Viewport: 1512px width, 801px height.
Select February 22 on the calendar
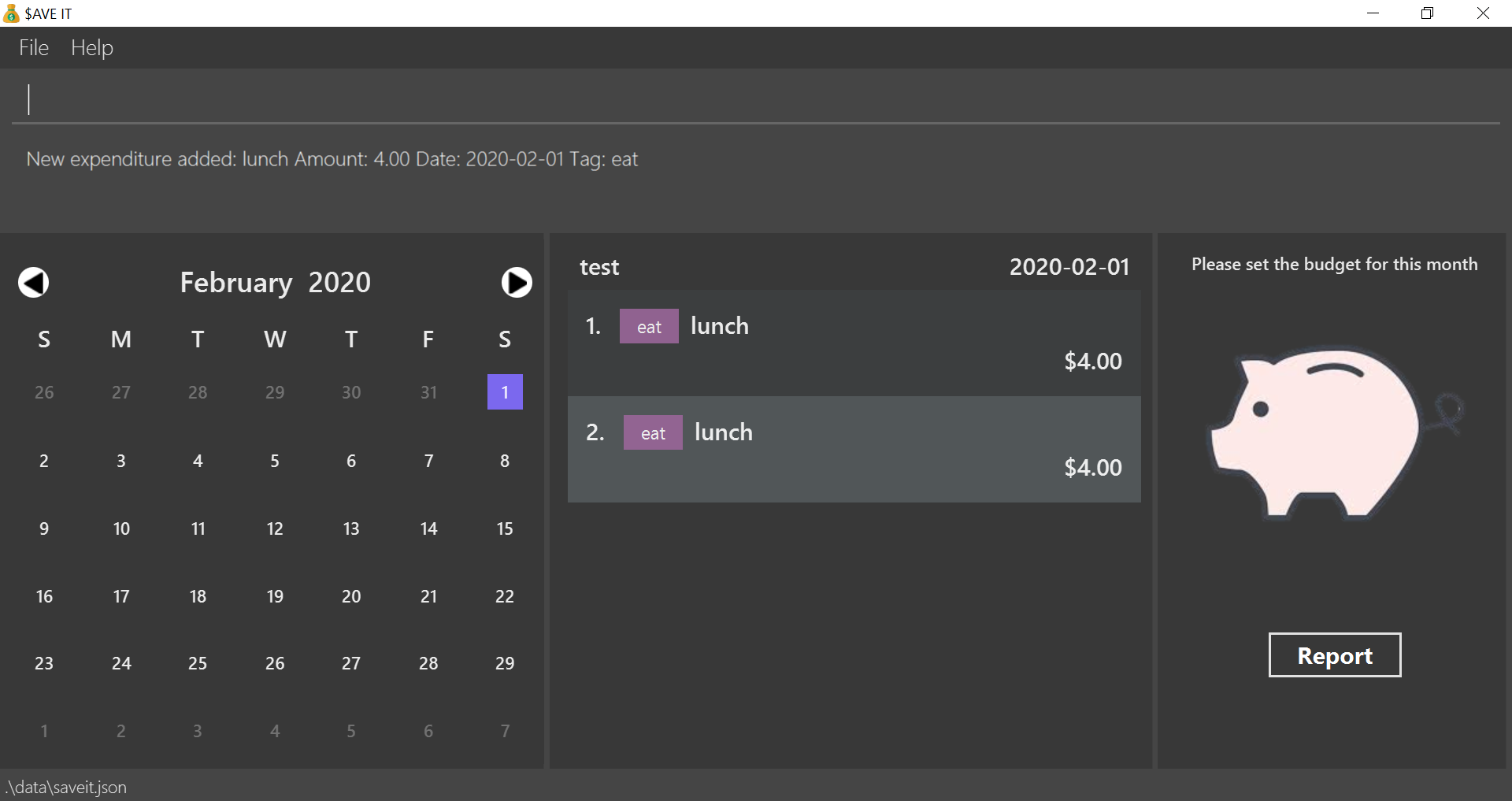(x=505, y=596)
